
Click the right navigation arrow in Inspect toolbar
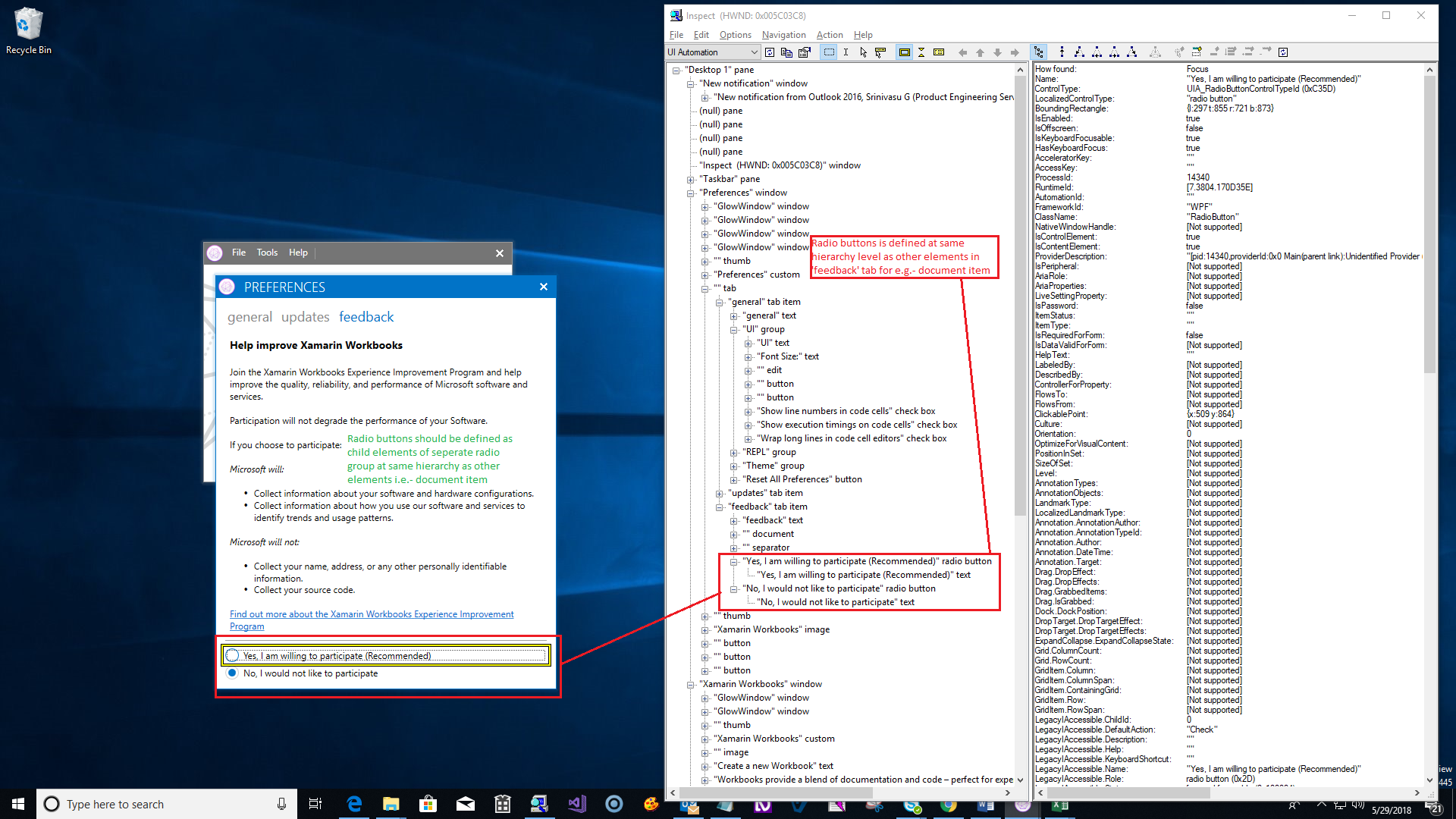coord(1015,52)
